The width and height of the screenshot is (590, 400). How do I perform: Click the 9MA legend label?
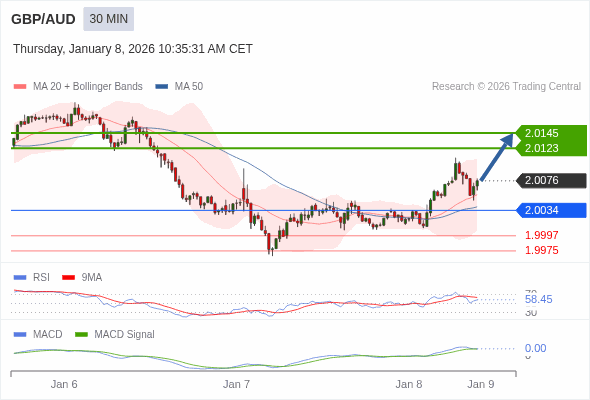click(x=92, y=277)
